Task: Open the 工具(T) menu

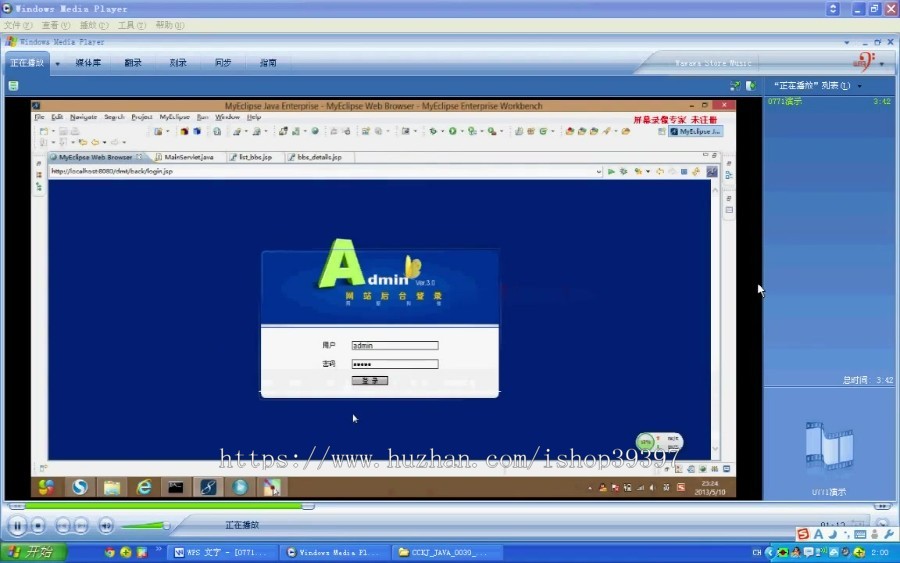Action: point(131,25)
